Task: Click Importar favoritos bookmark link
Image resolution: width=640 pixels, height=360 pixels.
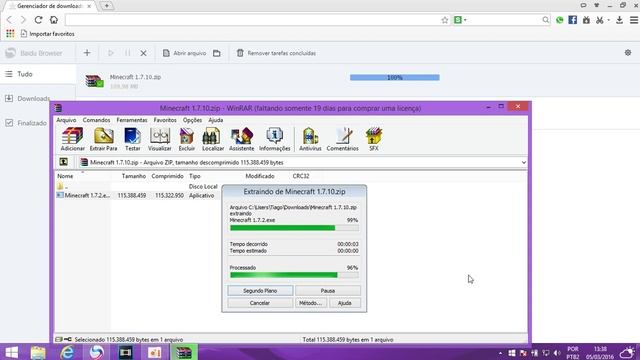Action: pyautogui.click(x=47, y=33)
